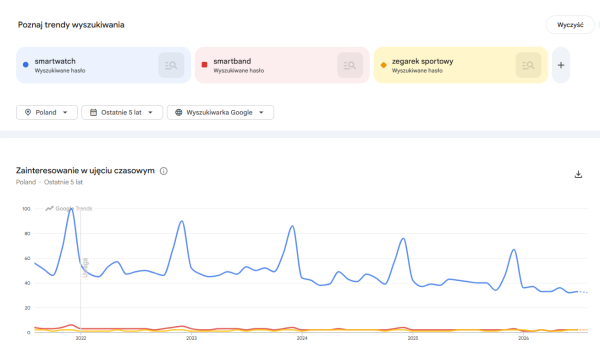600x364 pixels.
Task: Click the Uwaga note marker on chart
Action: 85,268
